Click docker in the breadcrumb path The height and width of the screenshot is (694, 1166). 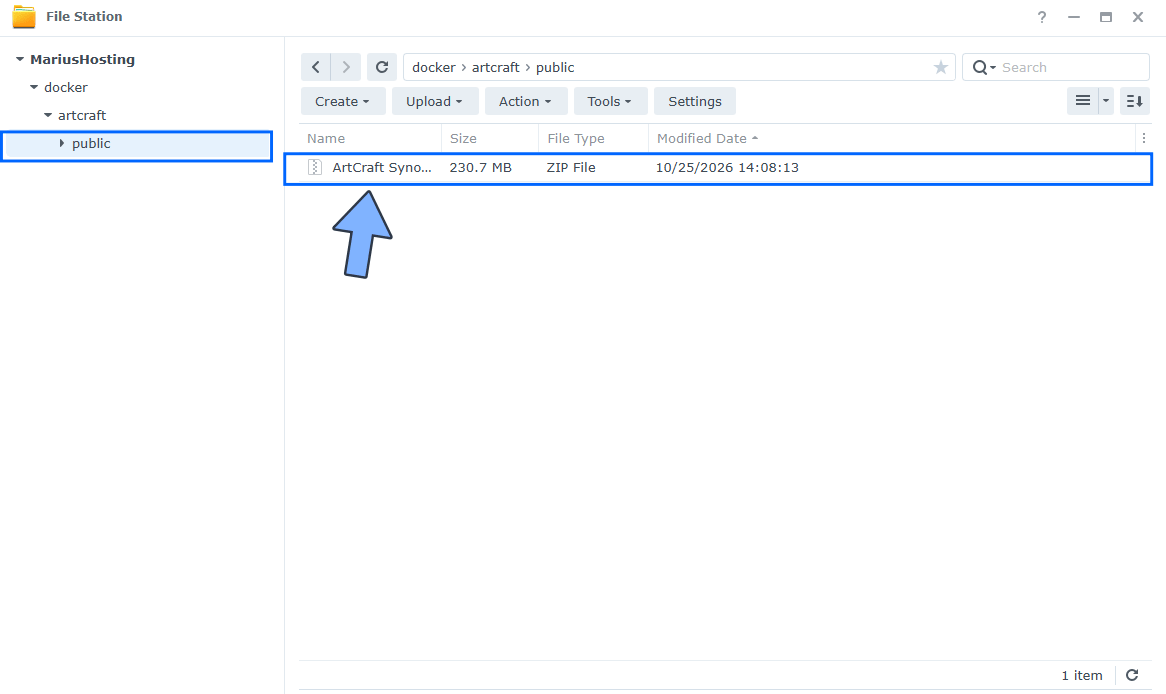point(434,67)
